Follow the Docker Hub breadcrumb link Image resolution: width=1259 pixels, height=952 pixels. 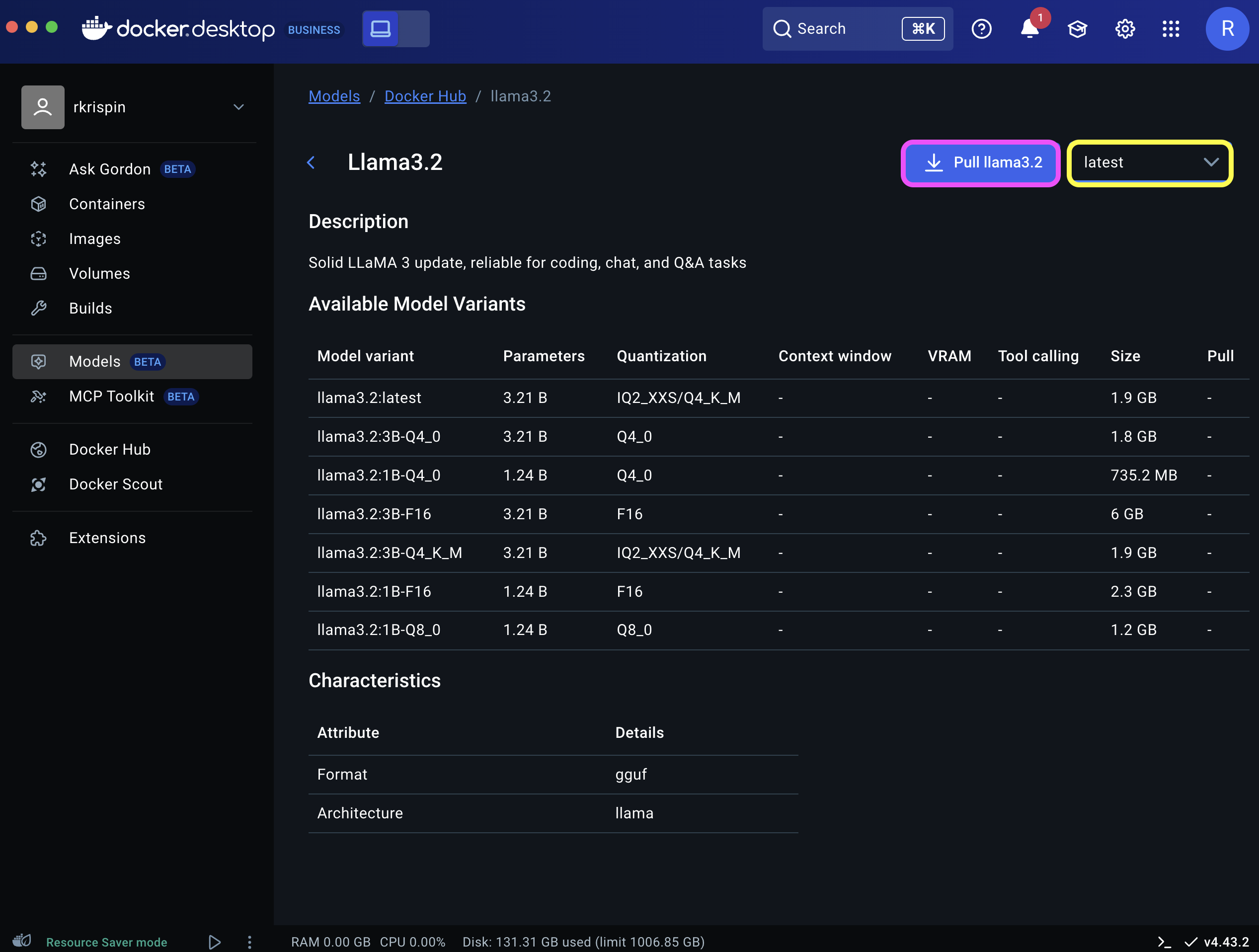[x=425, y=96]
